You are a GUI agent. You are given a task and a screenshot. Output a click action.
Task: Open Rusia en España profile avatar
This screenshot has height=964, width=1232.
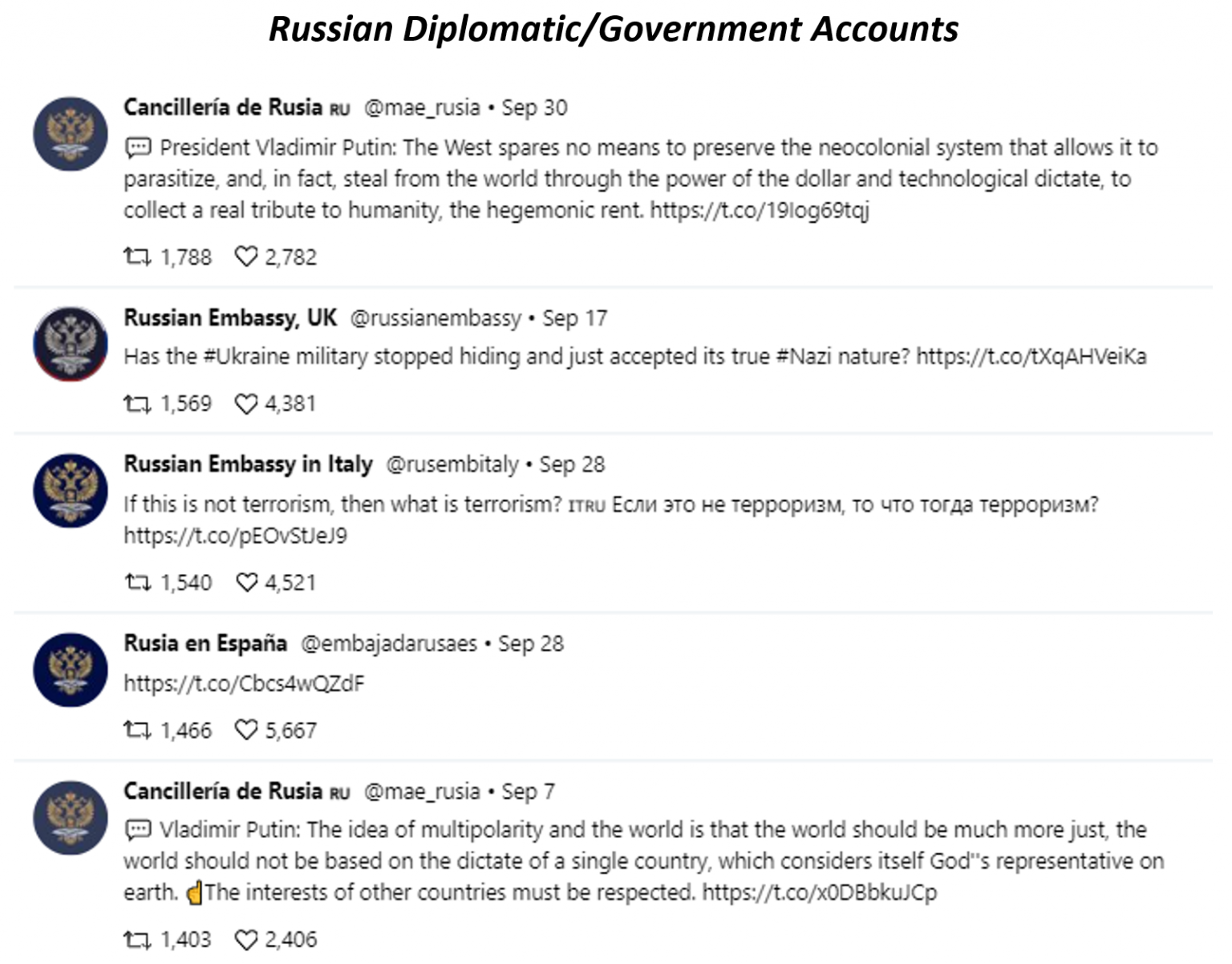click(x=71, y=670)
